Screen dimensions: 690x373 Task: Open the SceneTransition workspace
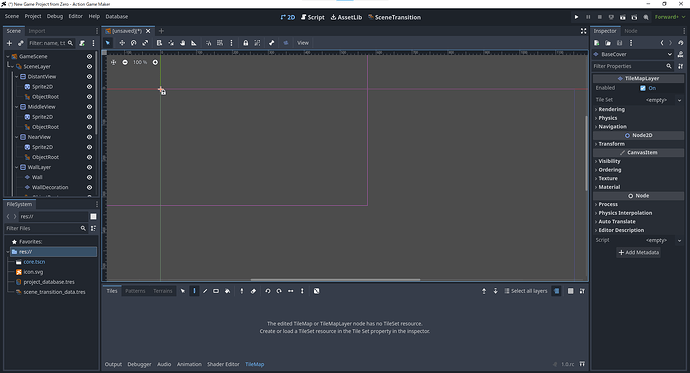click(394, 17)
